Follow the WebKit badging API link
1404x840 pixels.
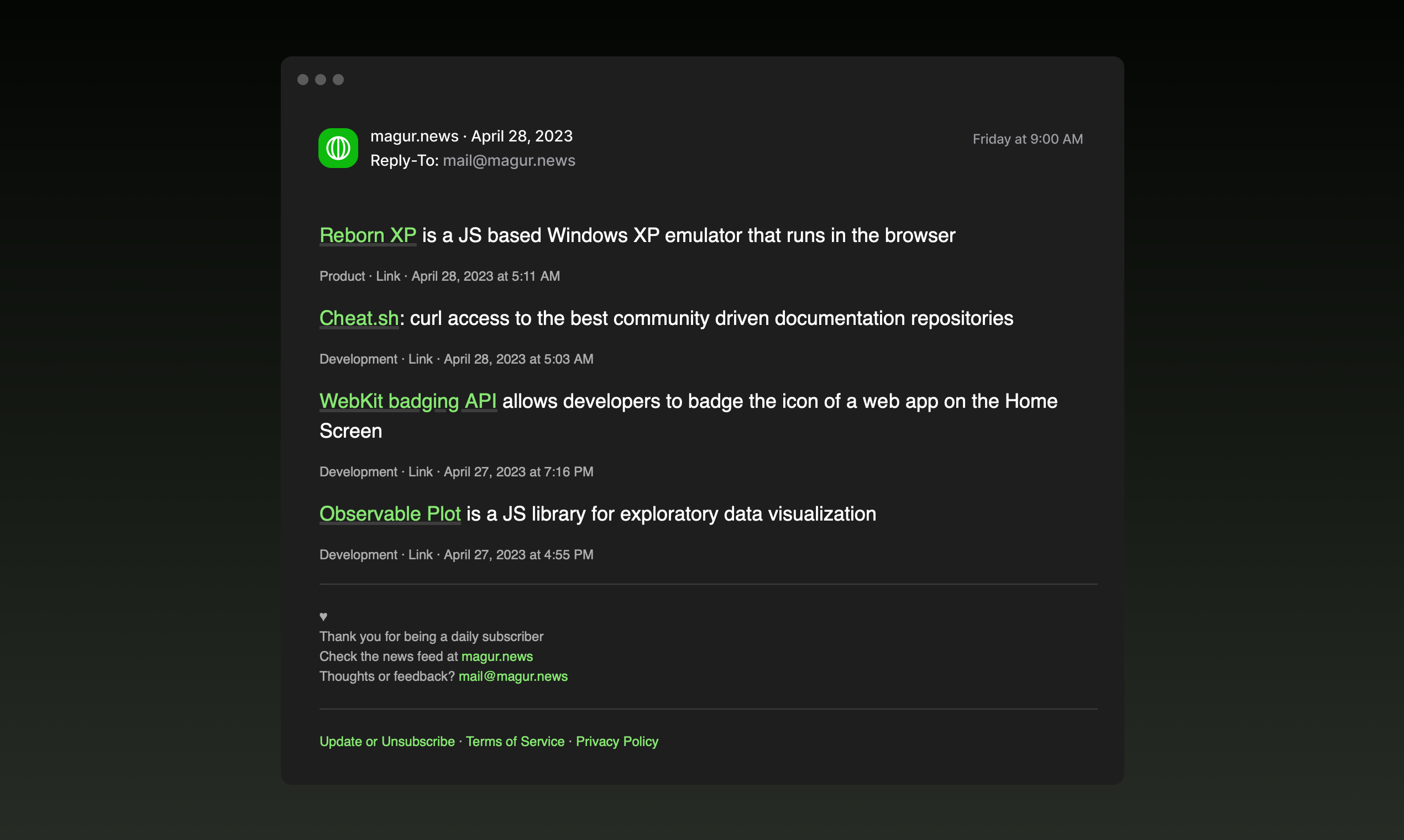408,401
